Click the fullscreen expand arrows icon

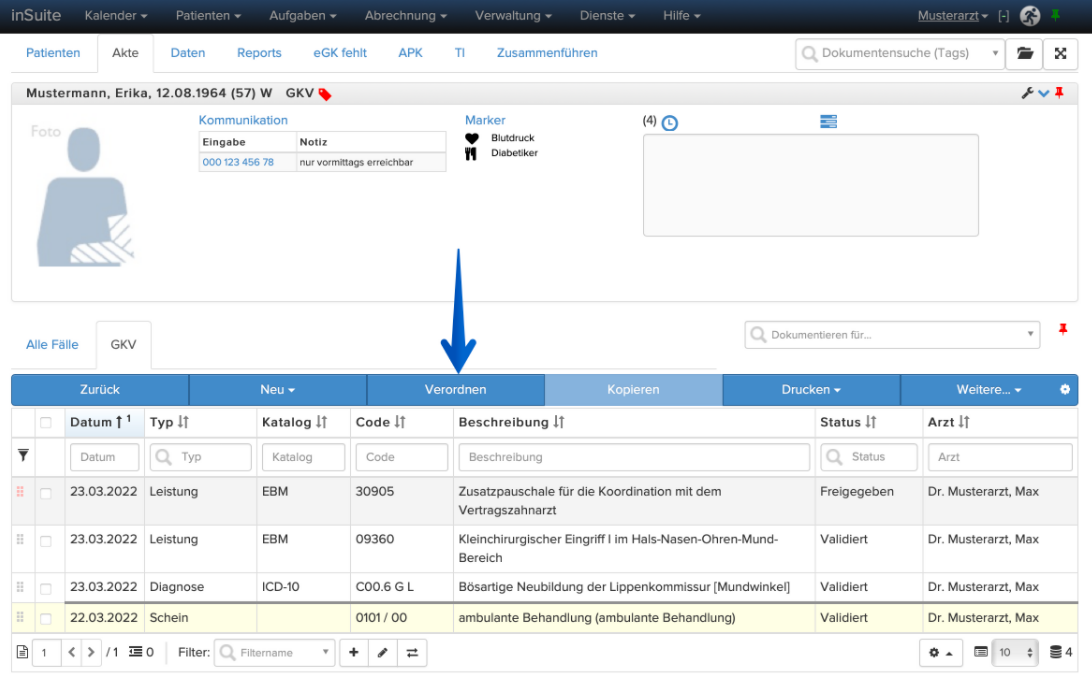[1060, 53]
